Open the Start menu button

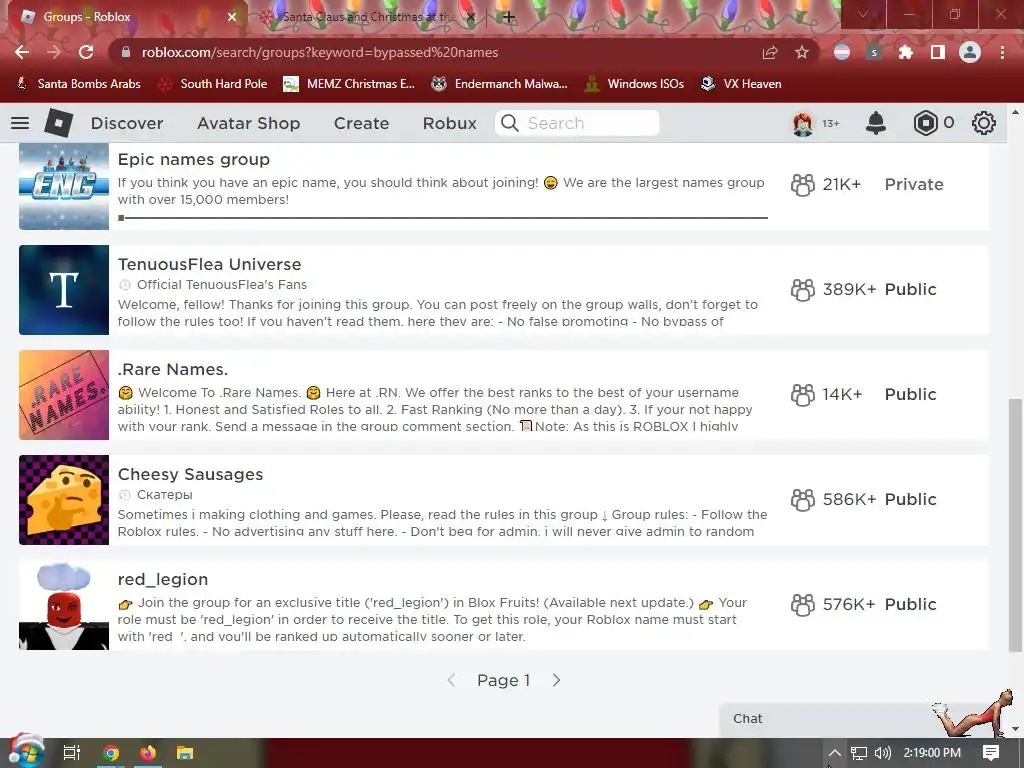click(x=25, y=752)
